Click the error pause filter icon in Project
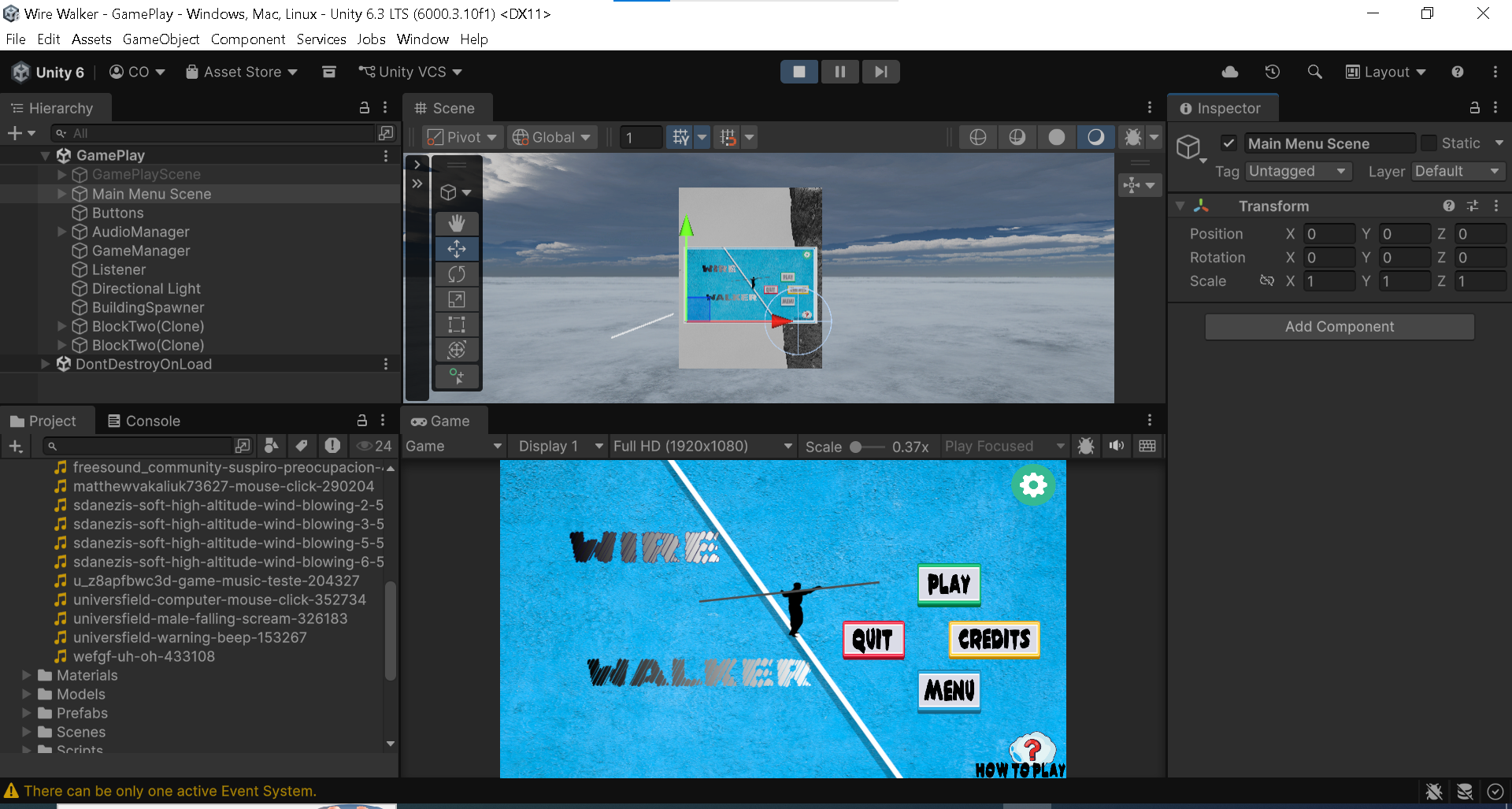The image size is (1512, 809). (332, 446)
